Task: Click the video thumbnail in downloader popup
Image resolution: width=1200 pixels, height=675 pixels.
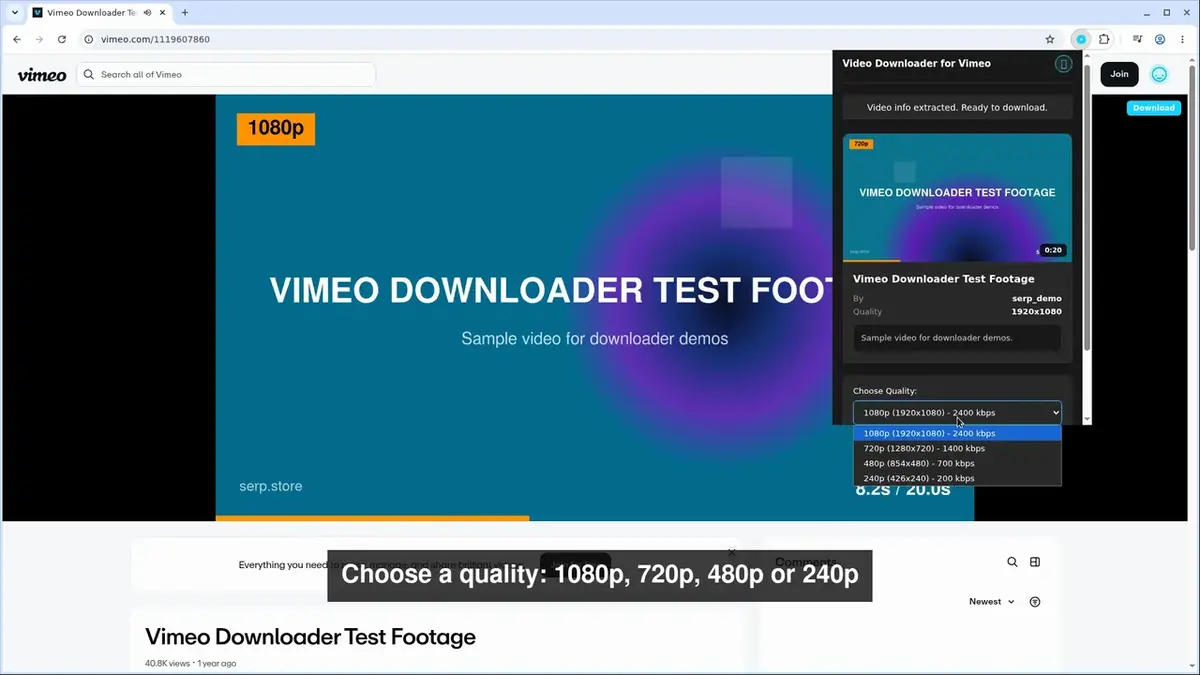Action: 957,198
